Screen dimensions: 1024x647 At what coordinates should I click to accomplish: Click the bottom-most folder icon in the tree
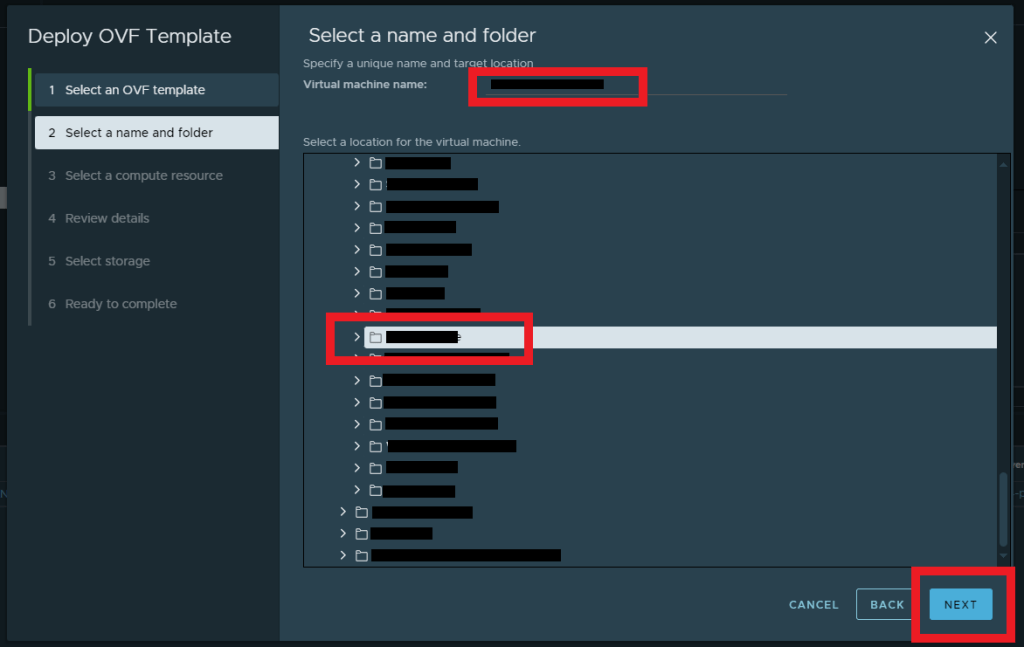[x=362, y=555]
